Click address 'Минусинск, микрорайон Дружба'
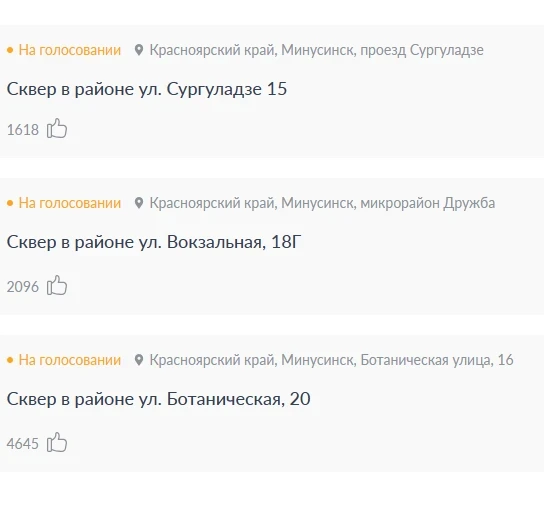Screen dimensions: 544x506 (388, 203)
